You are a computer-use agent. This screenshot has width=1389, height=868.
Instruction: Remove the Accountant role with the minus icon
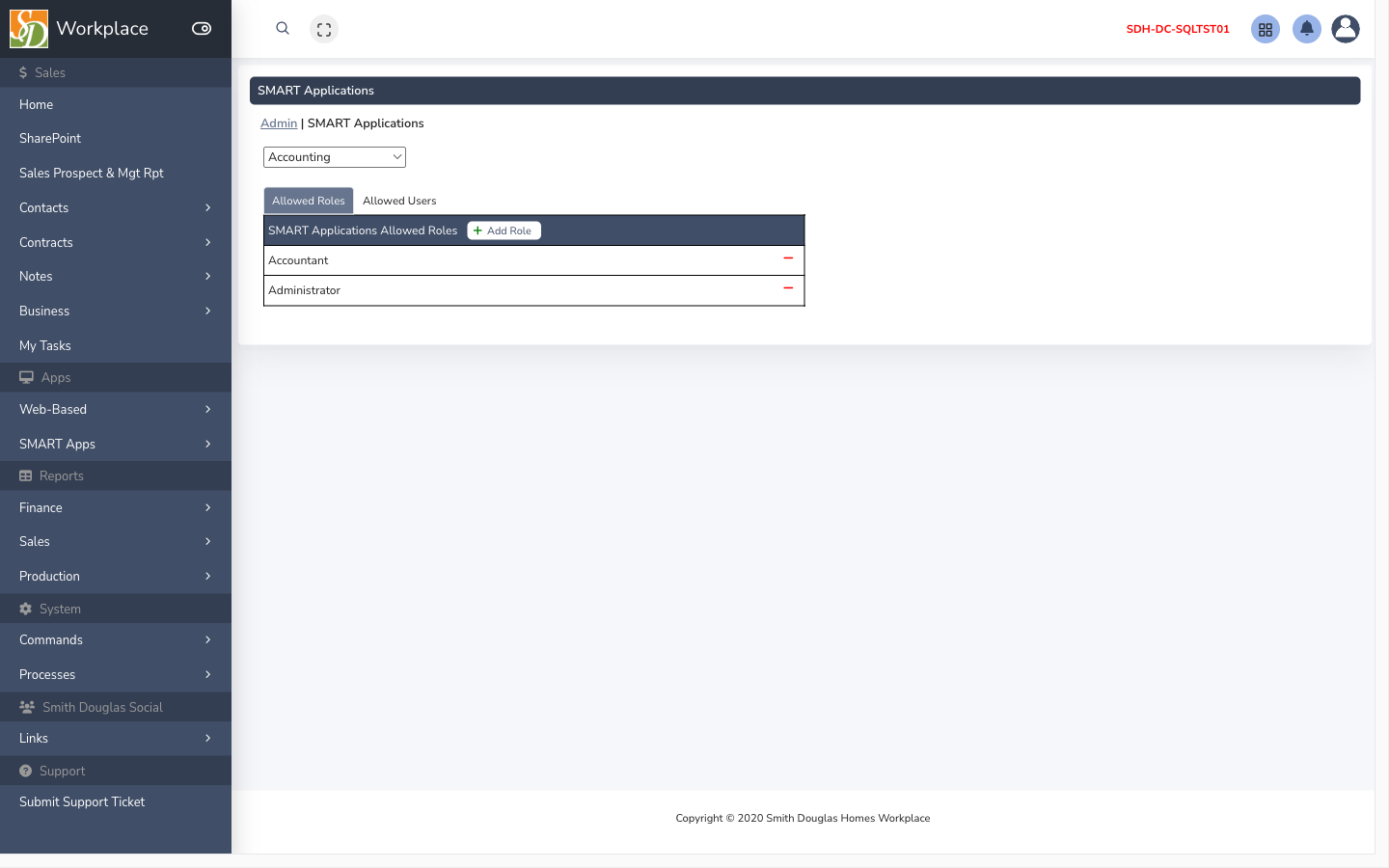point(788,258)
